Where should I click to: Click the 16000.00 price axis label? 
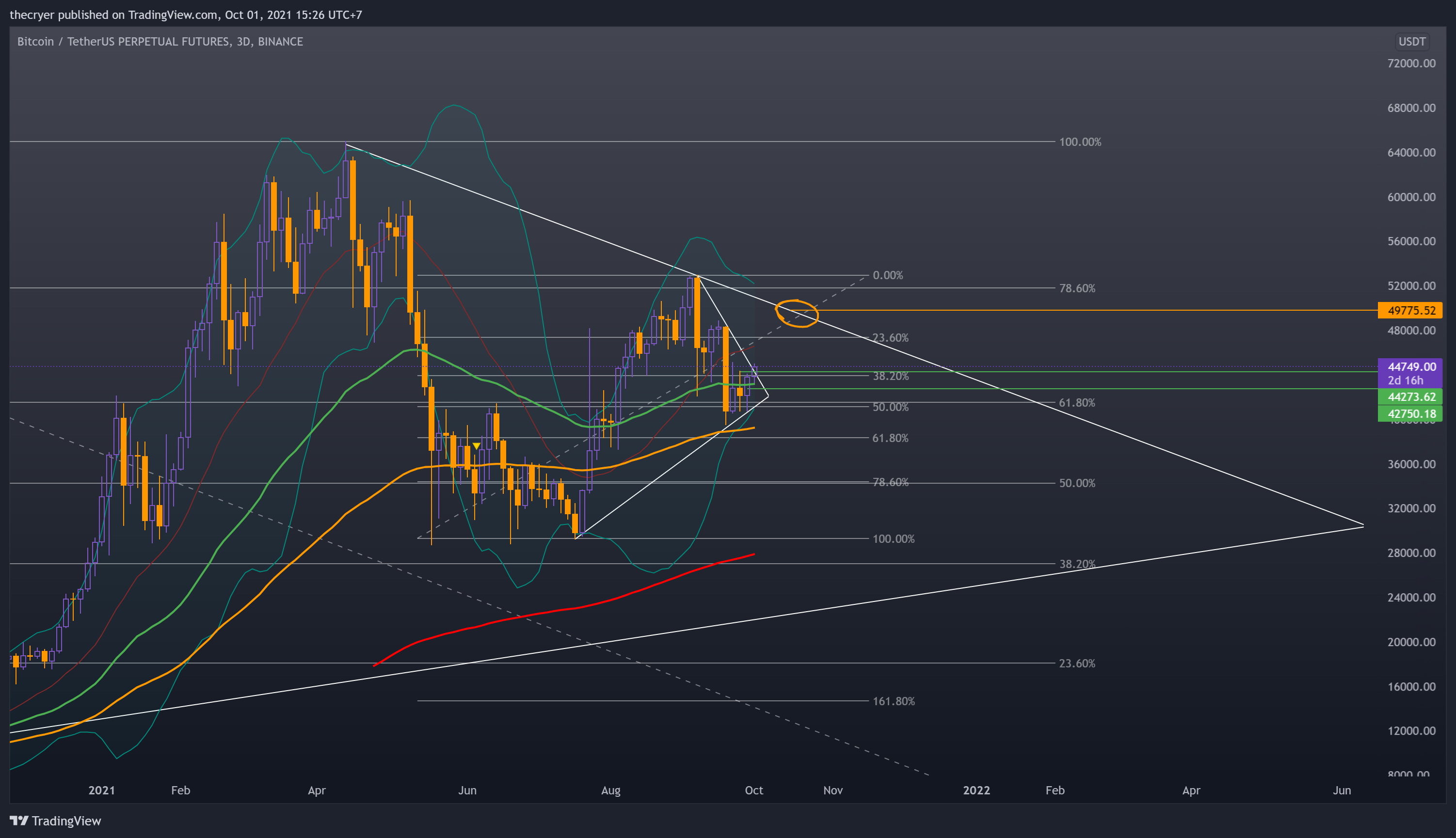1411,687
